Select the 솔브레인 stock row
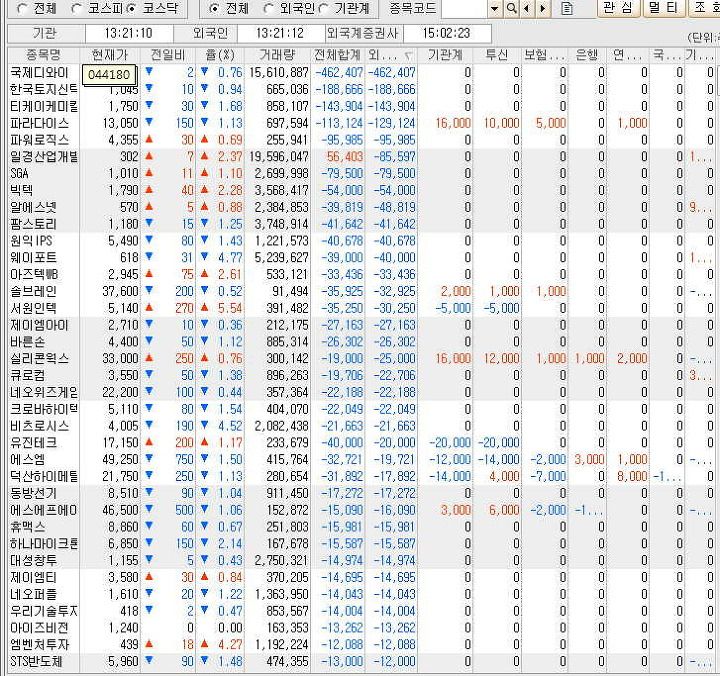The height and width of the screenshot is (676, 720). [x=360, y=291]
